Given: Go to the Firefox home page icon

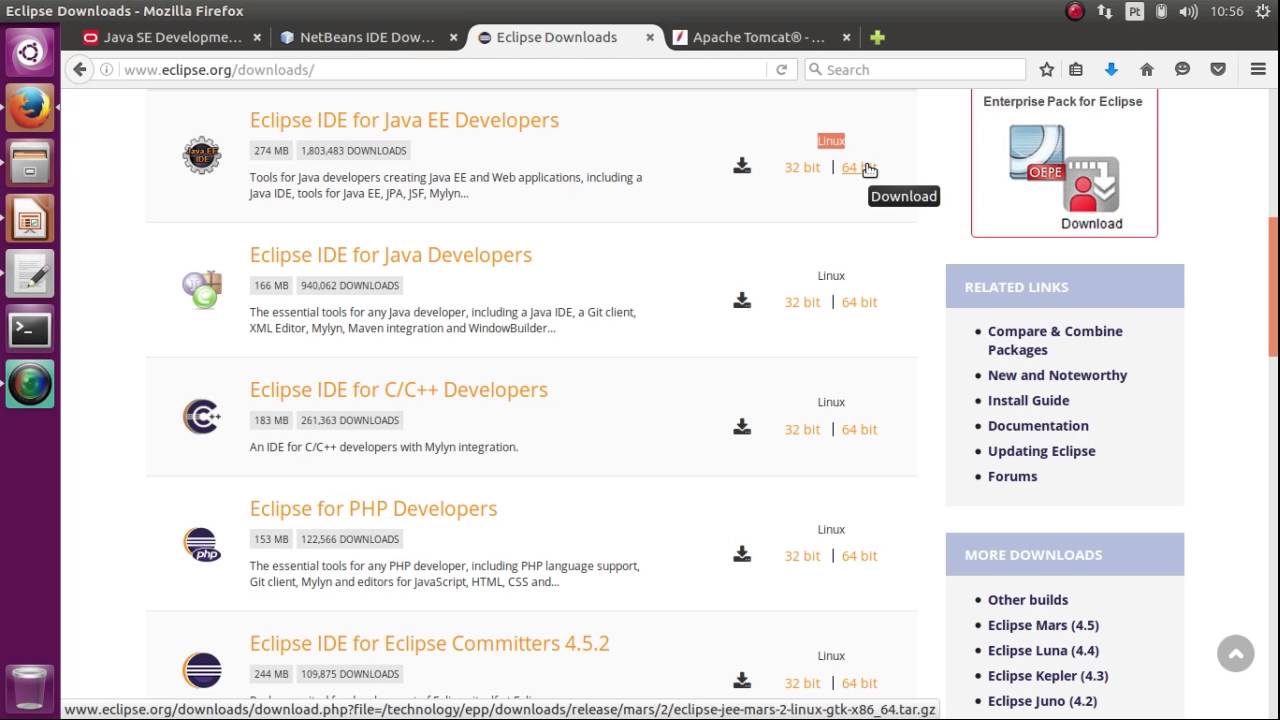Looking at the screenshot, I should coord(1147,69).
